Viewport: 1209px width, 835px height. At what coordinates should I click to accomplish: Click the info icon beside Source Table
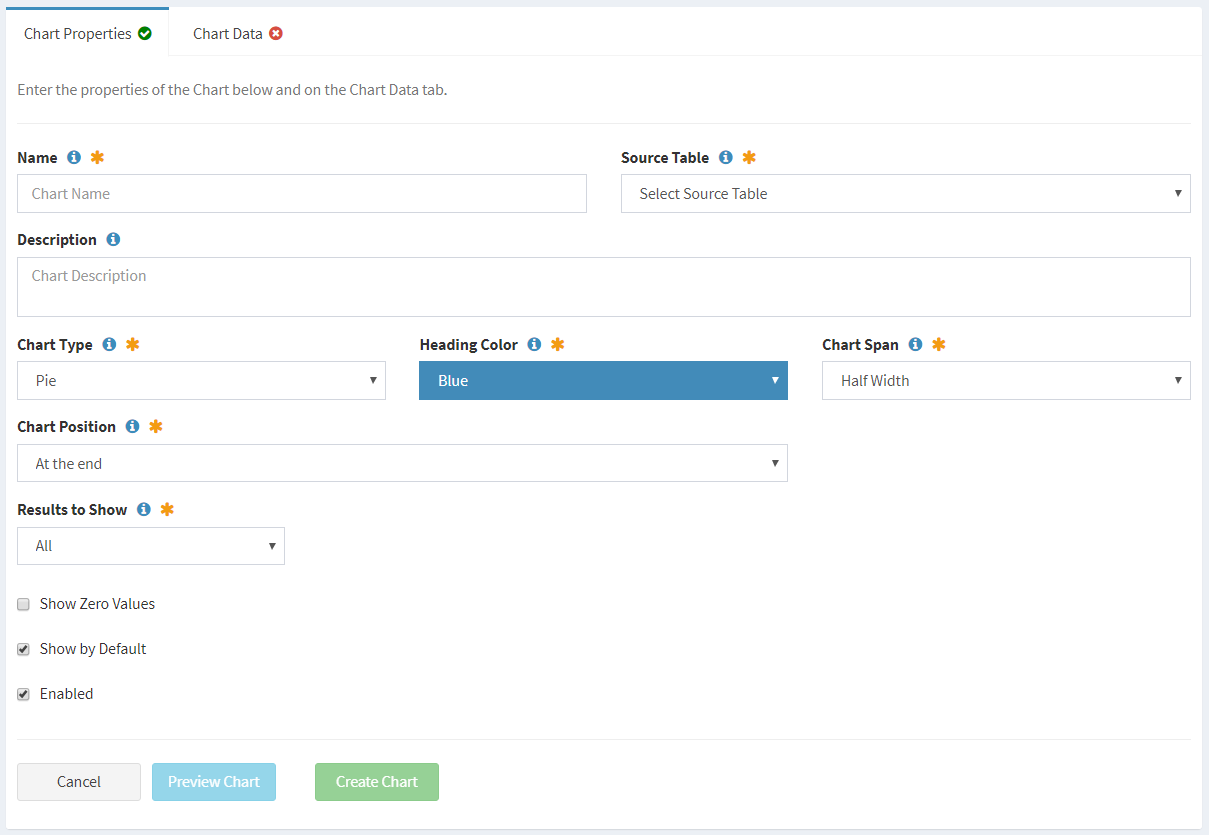(725, 157)
